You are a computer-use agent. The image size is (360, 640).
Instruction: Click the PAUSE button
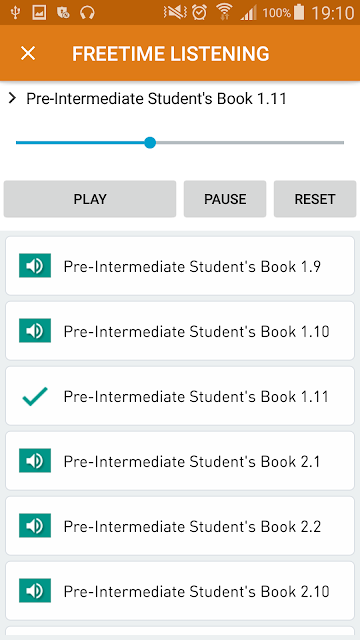tap(225, 199)
